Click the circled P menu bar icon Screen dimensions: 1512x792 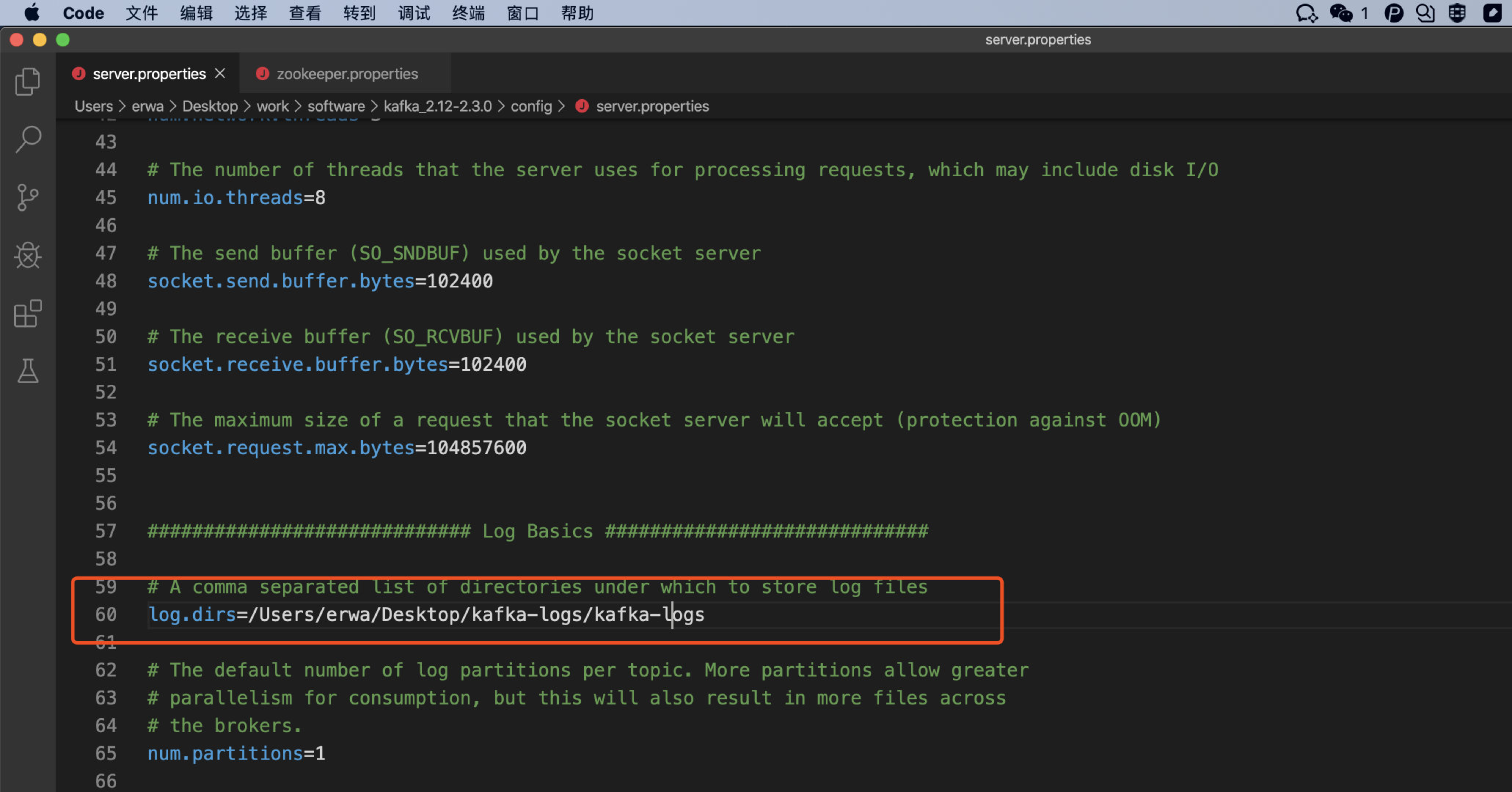coord(1393,13)
